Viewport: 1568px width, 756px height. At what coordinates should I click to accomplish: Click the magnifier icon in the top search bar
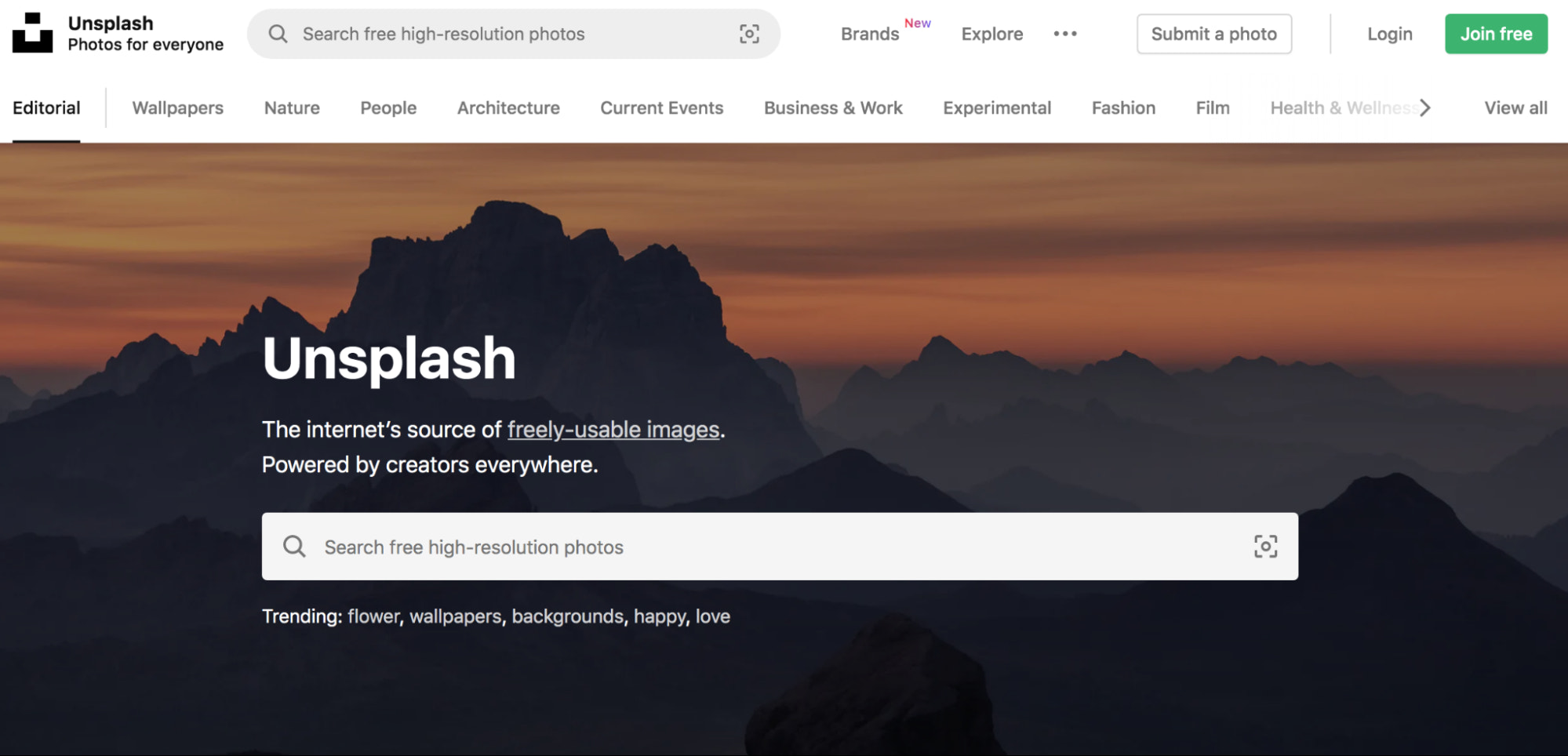click(x=278, y=34)
